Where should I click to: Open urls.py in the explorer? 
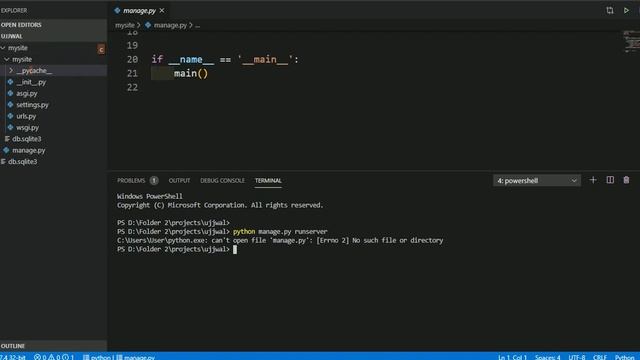coord(26,116)
